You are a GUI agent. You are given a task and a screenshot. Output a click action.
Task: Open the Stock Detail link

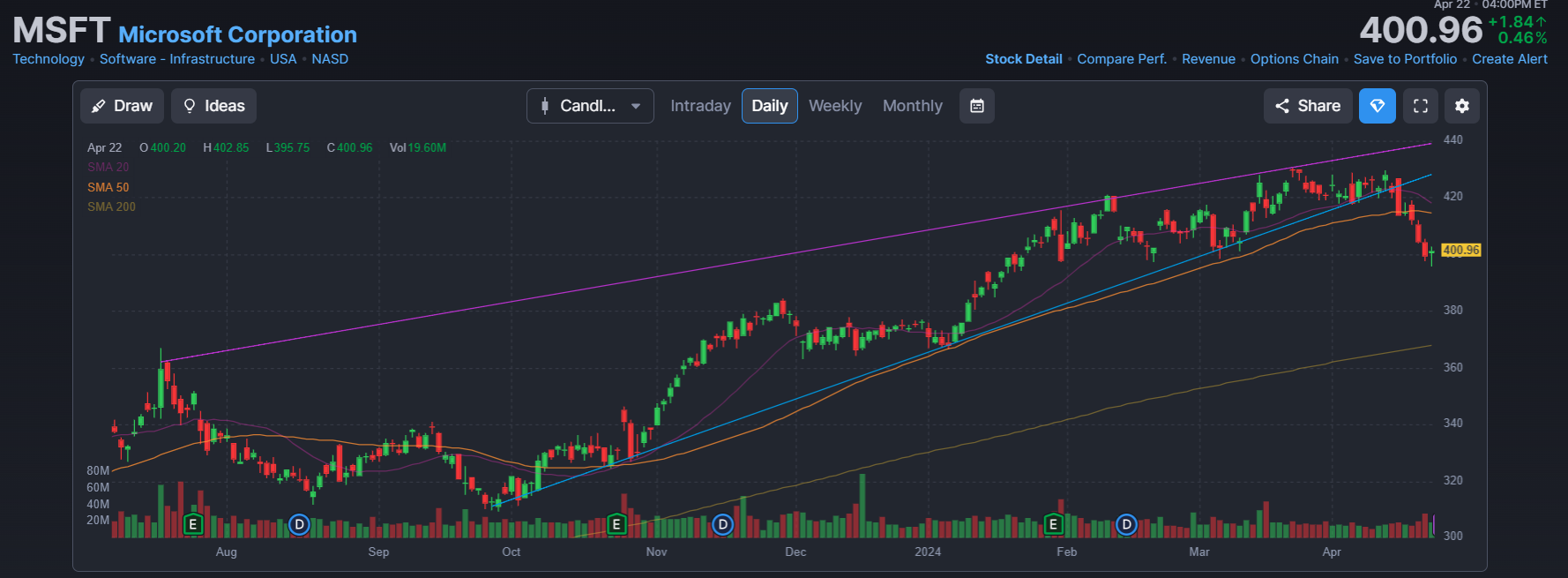(x=1024, y=59)
